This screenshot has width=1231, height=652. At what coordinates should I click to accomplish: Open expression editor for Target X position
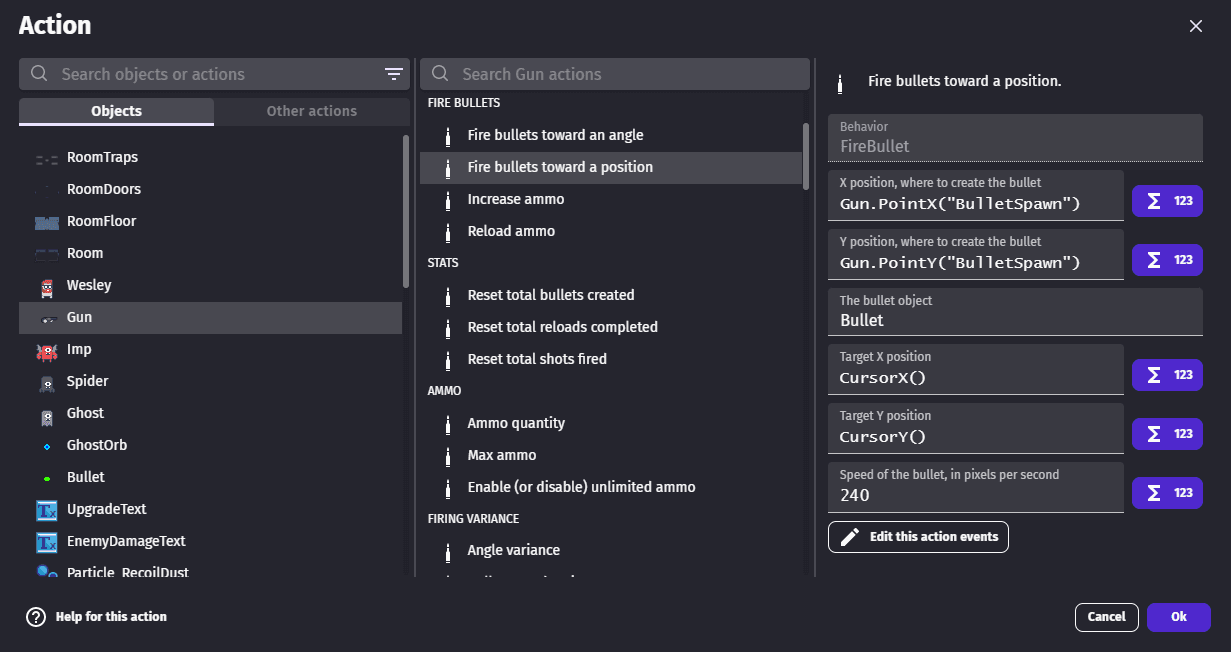(1167, 375)
